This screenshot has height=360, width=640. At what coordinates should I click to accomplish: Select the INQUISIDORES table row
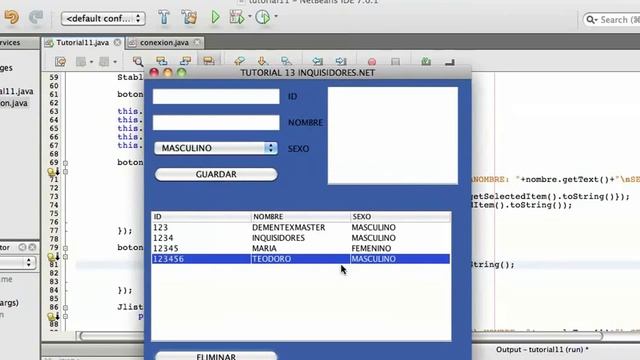pos(301,238)
